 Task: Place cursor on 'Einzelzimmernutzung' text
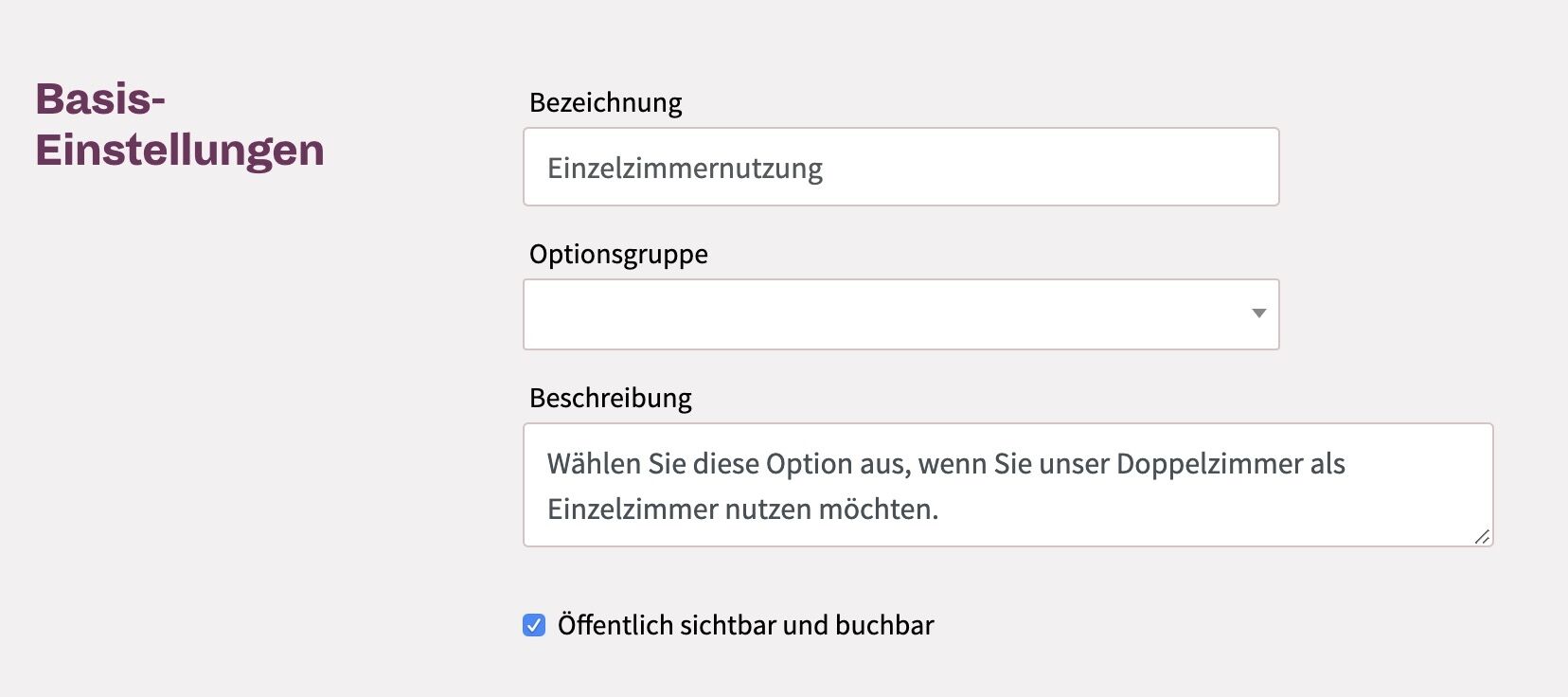click(x=685, y=168)
